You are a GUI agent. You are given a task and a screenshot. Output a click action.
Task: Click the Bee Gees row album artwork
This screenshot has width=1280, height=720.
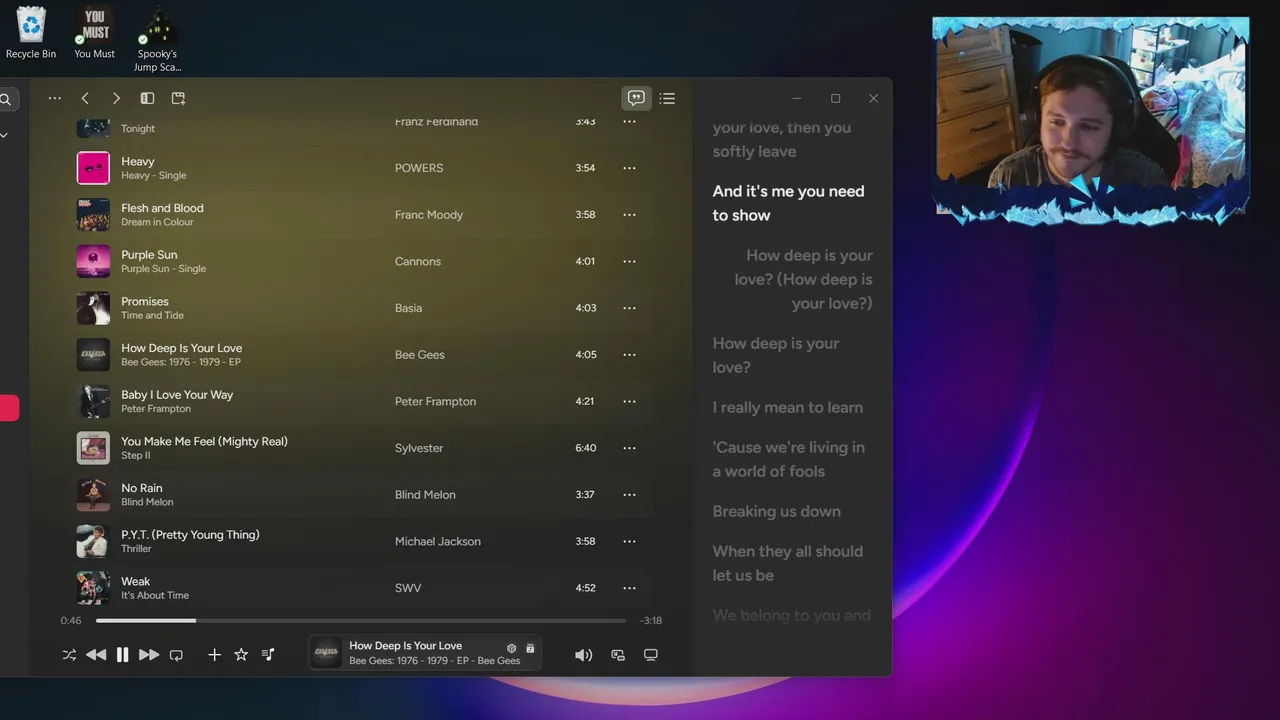(93, 355)
